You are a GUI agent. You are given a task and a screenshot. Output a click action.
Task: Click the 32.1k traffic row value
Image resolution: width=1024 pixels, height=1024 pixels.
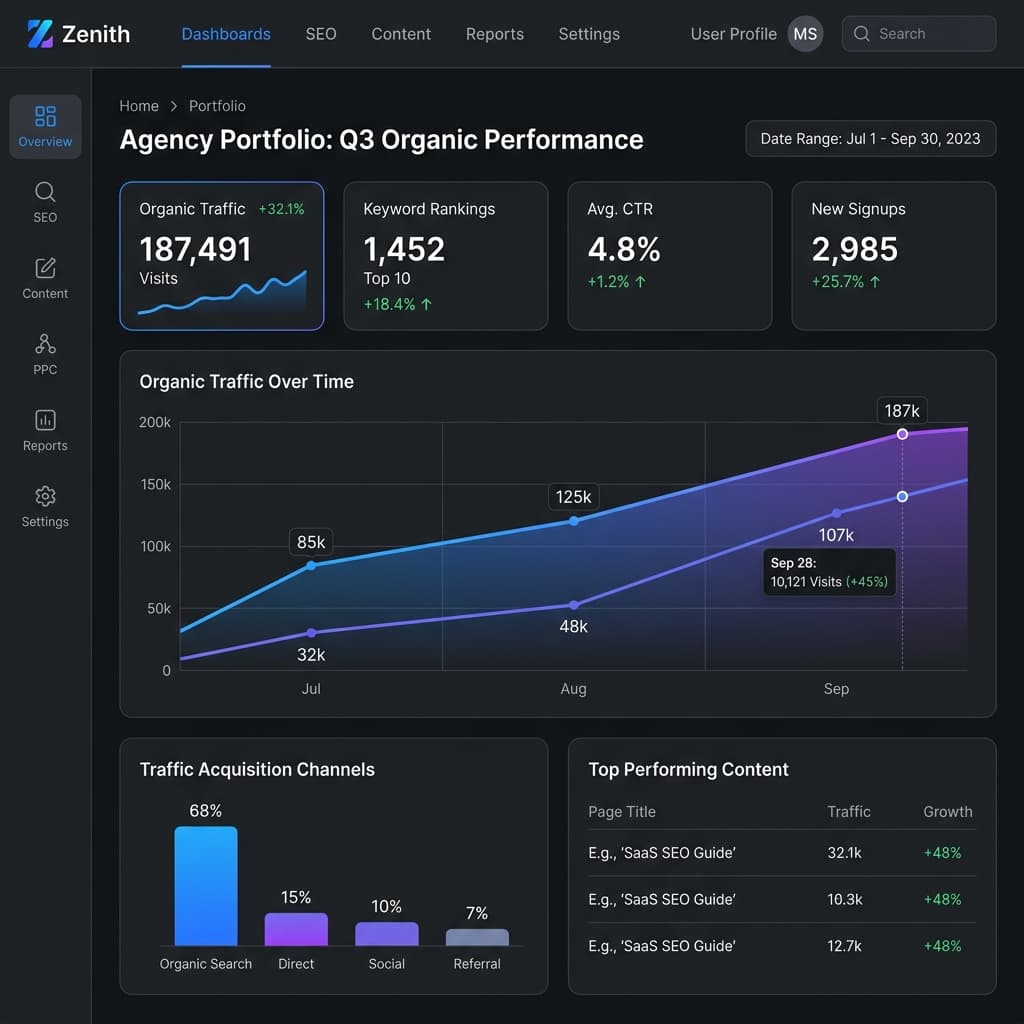coord(844,853)
